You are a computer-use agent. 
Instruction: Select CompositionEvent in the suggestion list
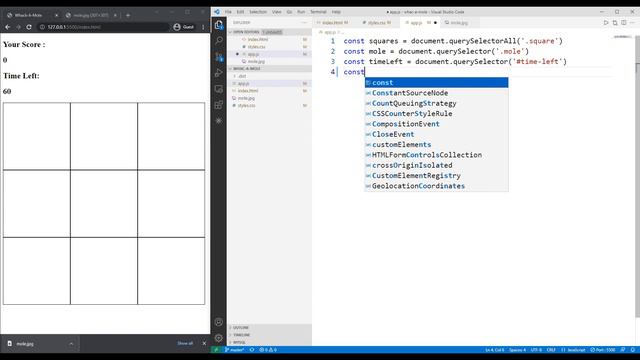(436, 124)
